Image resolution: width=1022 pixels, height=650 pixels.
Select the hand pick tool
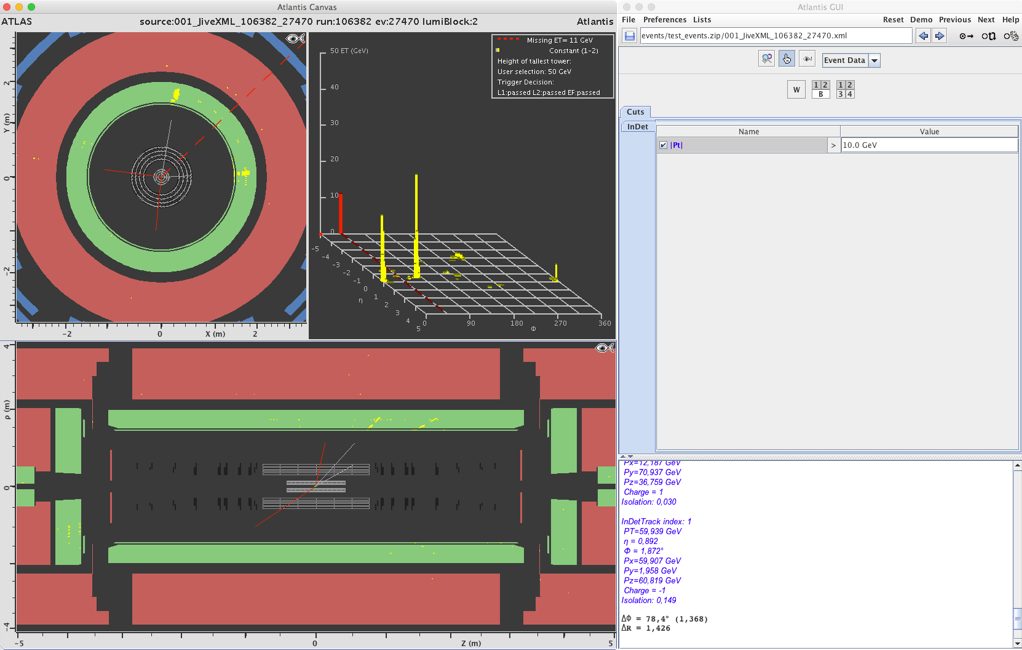[x=787, y=60]
